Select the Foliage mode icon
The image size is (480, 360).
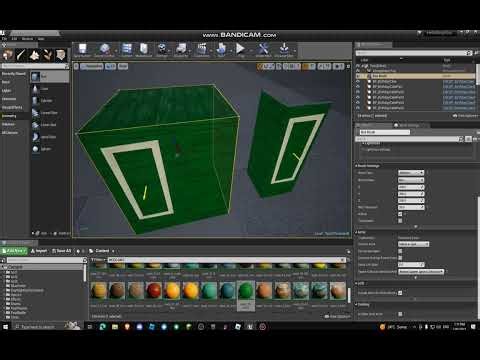coord(48,55)
